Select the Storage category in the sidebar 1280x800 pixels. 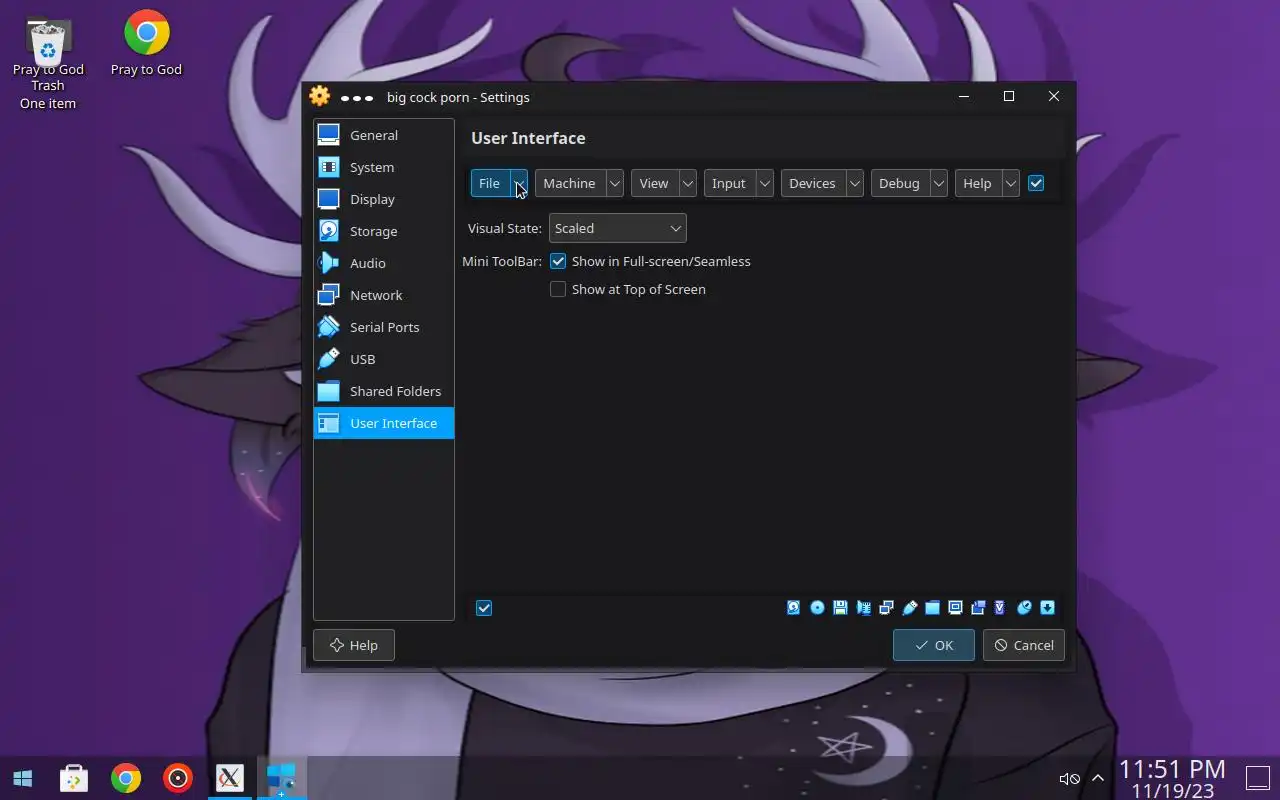pos(384,231)
